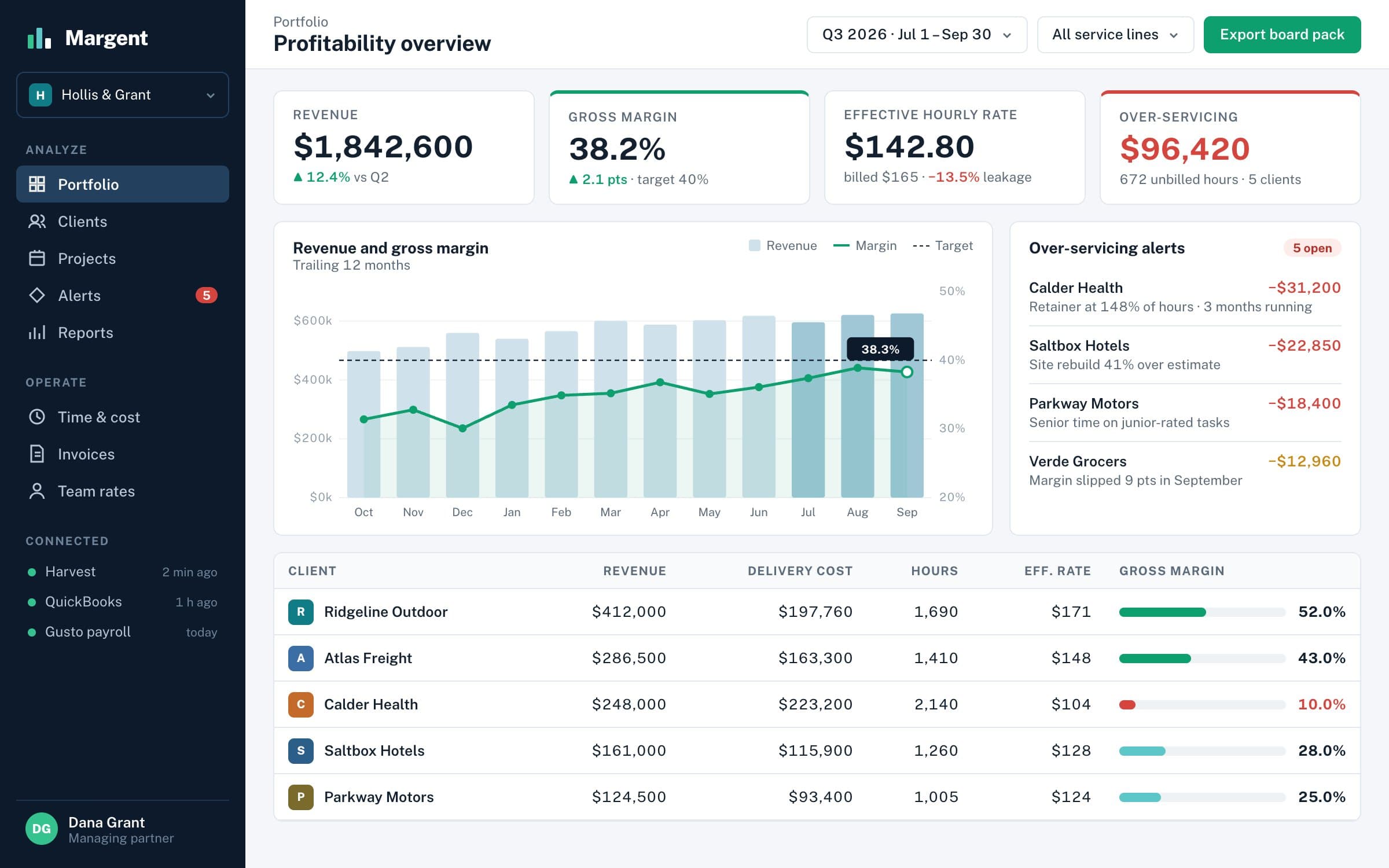Click the Saltbox Hotels S avatar
Image resolution: width=1389 pixels, height=868 pixels.
click(301, 751)
